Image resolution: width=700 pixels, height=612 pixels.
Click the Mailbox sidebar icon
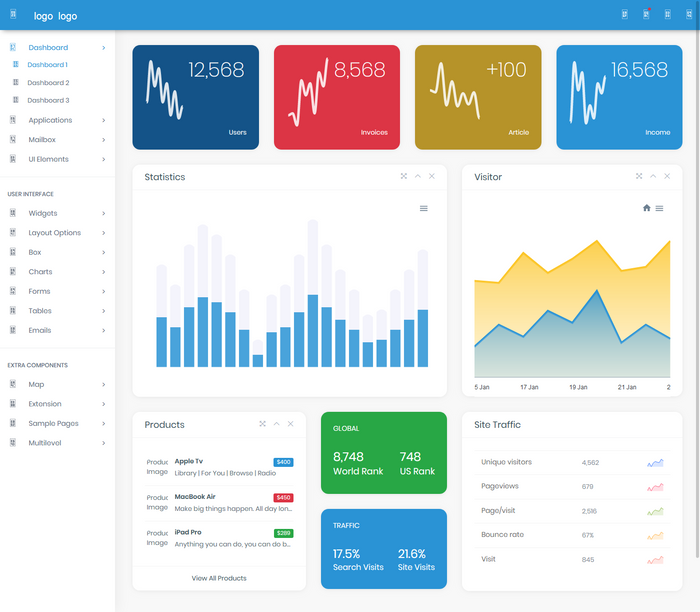[x=13, y=139]
